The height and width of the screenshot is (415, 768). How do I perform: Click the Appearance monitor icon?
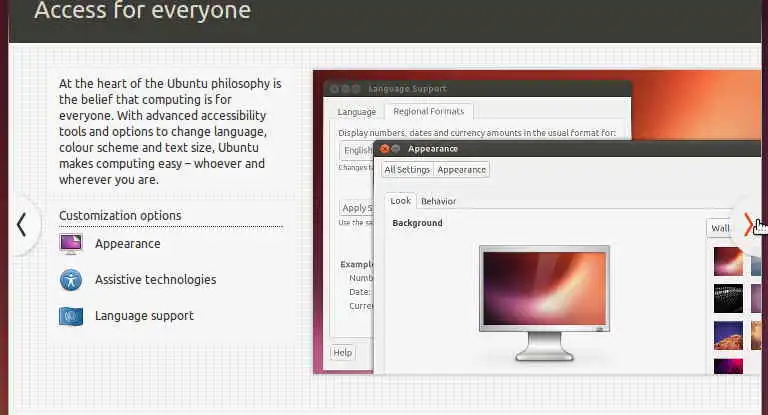click(x=71, y=244)
